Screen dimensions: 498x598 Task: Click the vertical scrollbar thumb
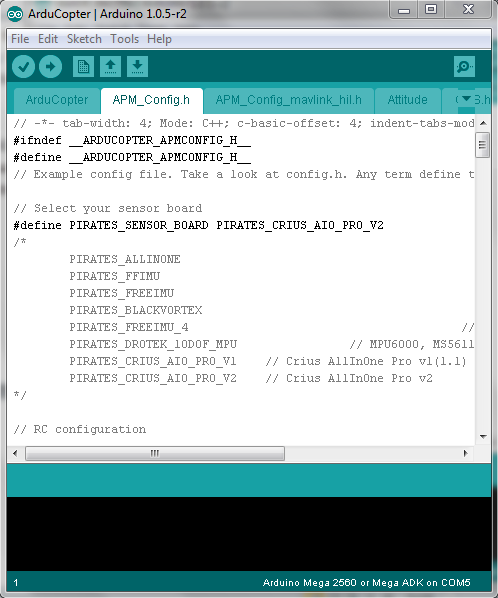(x=483, y=145)
